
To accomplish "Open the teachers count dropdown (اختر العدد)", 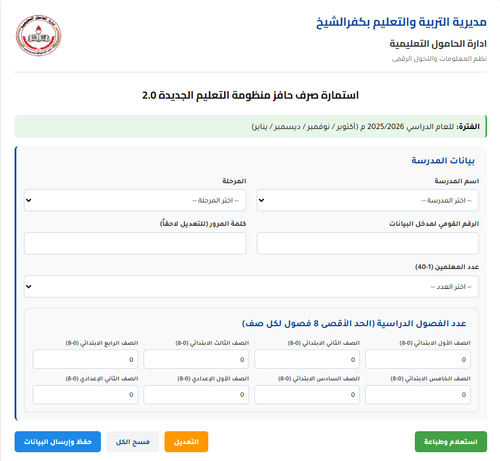I will tap(251, 287).
